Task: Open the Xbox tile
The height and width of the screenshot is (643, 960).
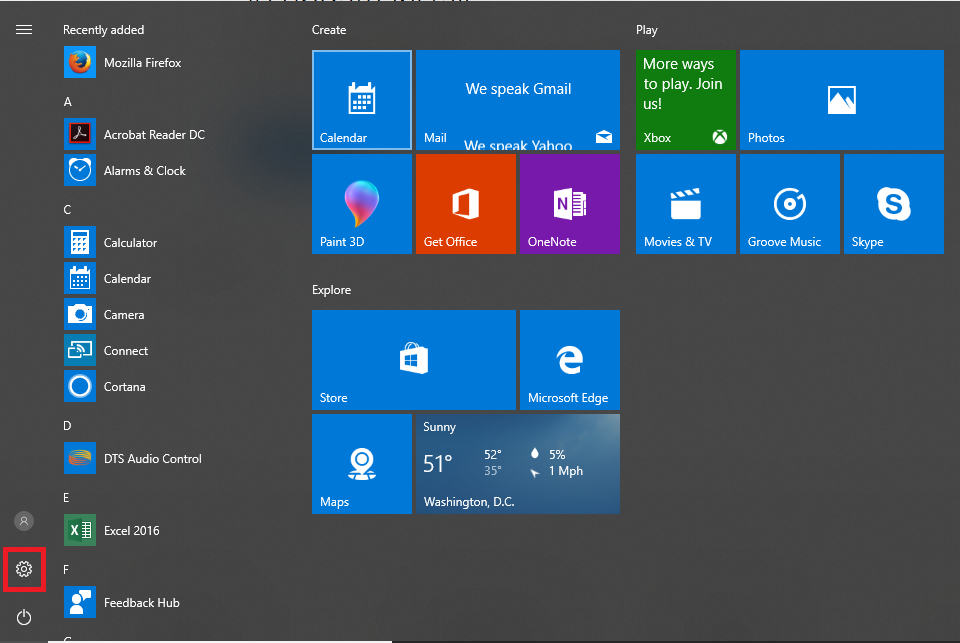Action: 686,100
